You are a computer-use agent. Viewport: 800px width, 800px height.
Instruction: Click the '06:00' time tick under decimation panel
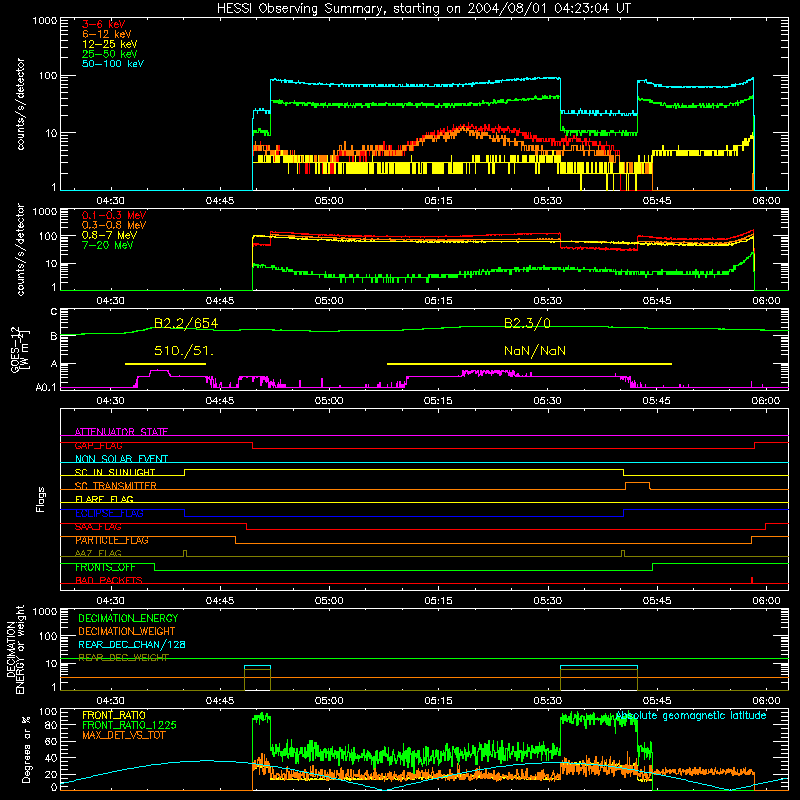(766, 701)
